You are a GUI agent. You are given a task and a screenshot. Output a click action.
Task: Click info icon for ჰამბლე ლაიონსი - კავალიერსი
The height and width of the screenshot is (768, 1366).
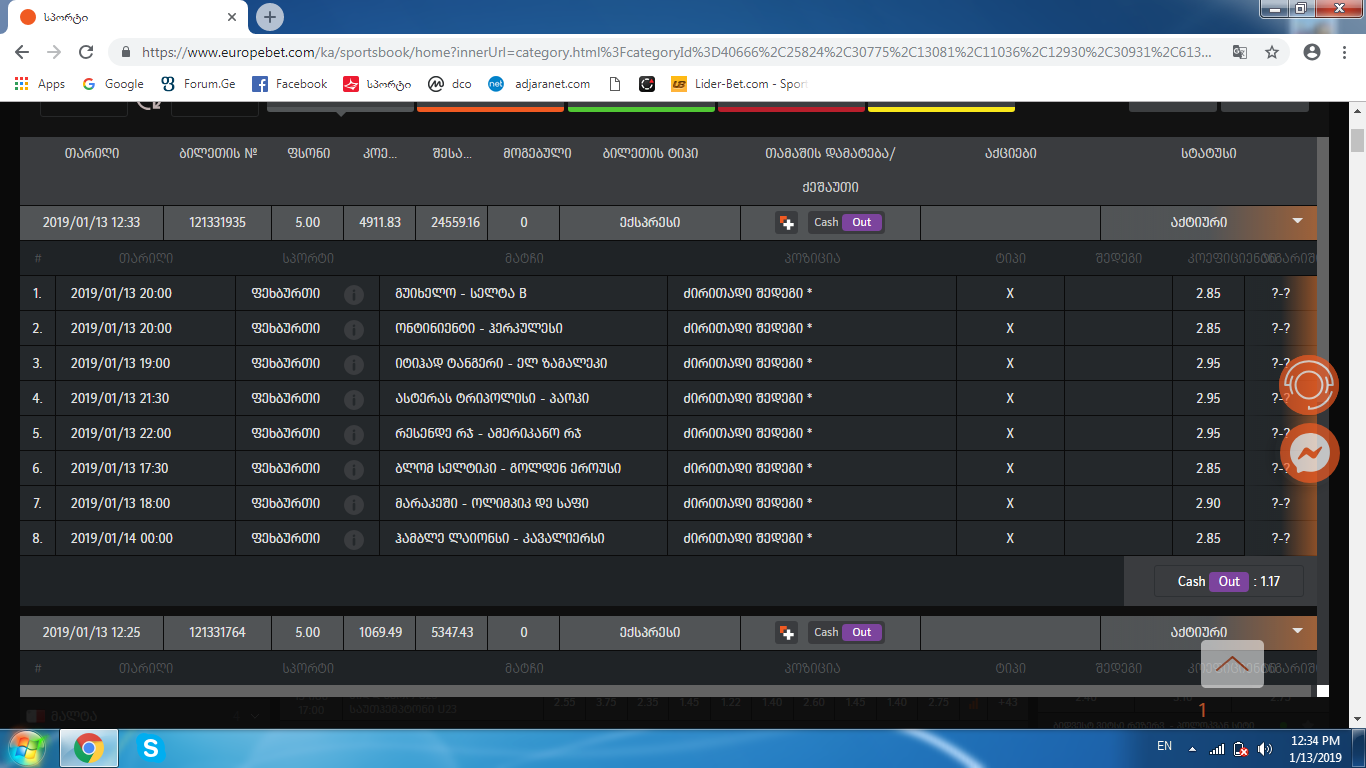(353, 539)
